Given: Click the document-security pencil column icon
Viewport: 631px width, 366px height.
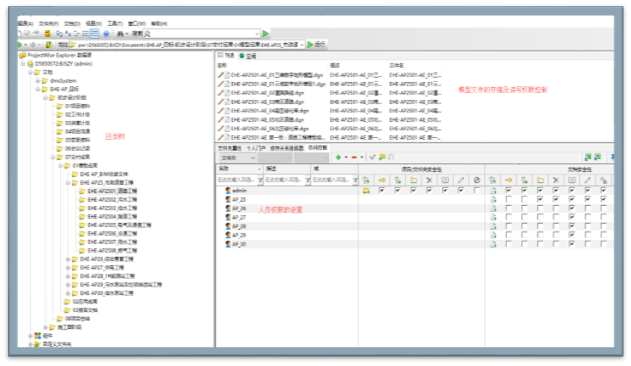Looking at the screenshot, I should [588, 180].
